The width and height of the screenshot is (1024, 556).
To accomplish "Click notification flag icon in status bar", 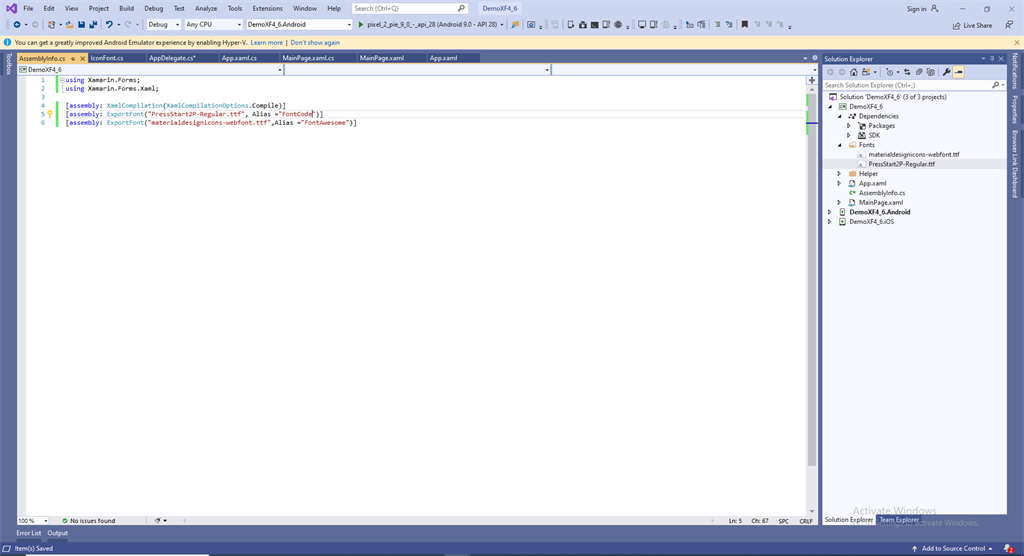I will (x=1009, y=548).
